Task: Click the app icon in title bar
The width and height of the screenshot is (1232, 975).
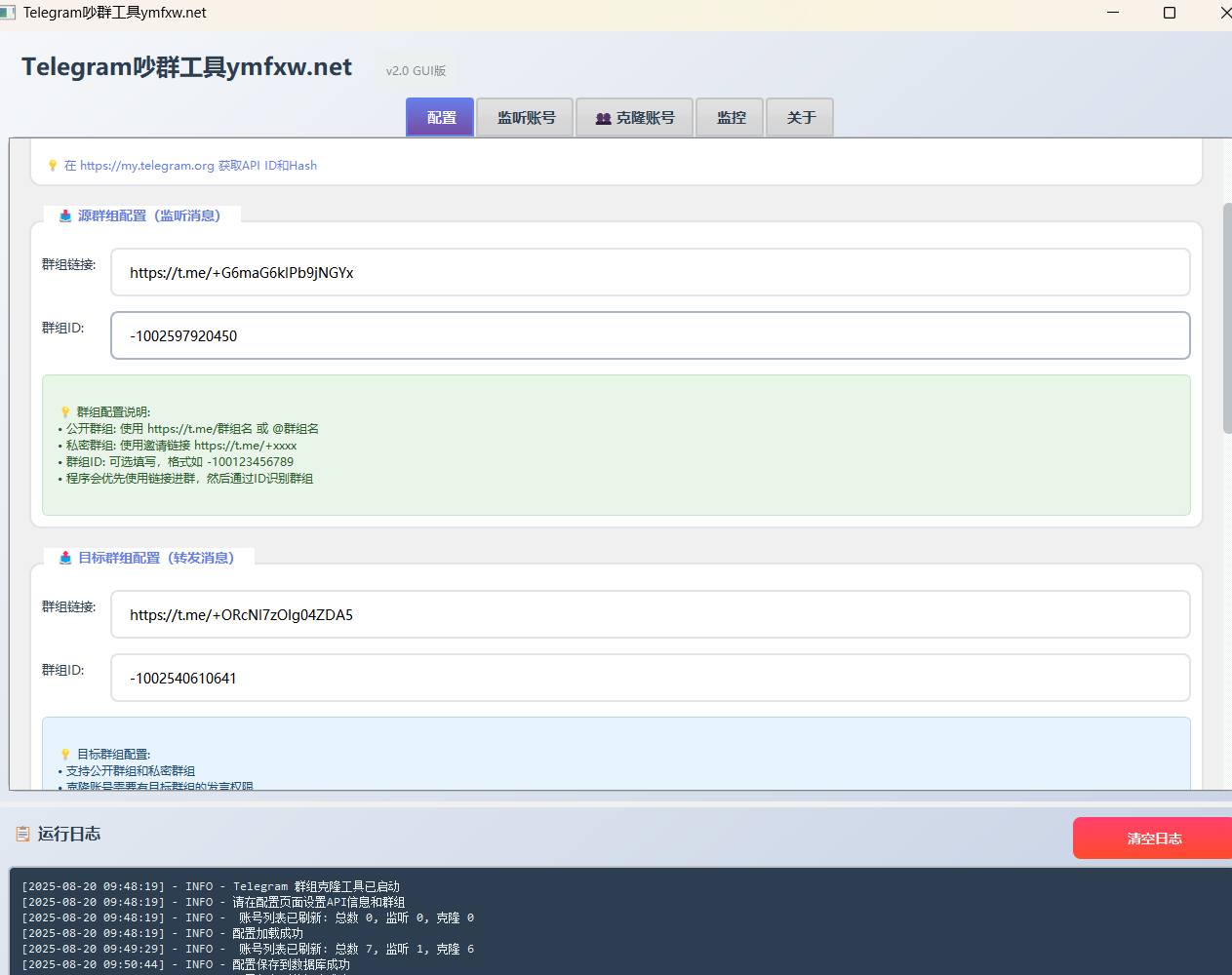Action: [x=9, y=13]
